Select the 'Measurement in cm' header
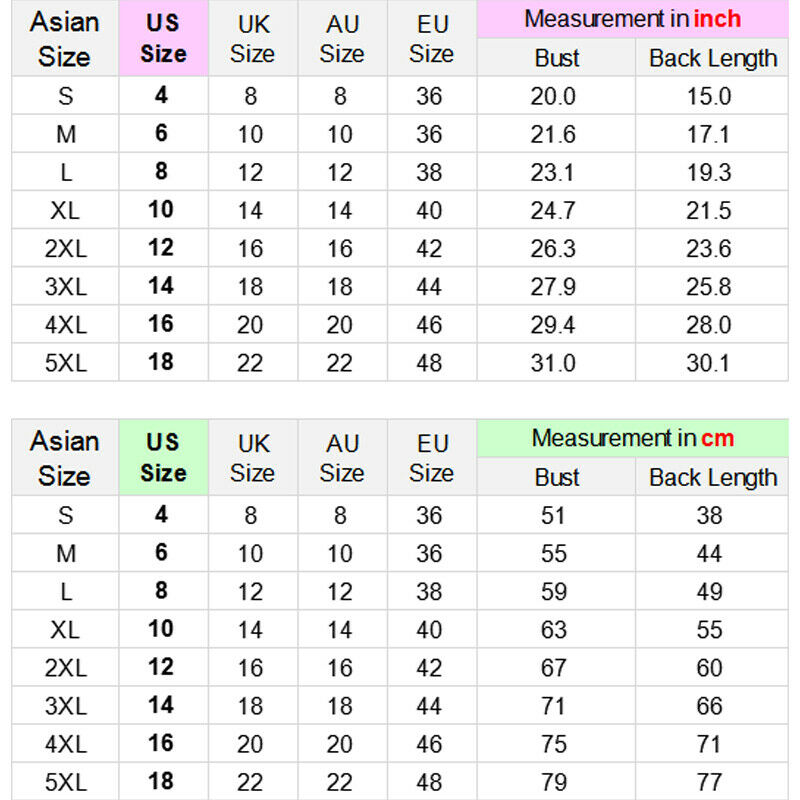Screen dimensions: 800x800 (x=633, y=438)
